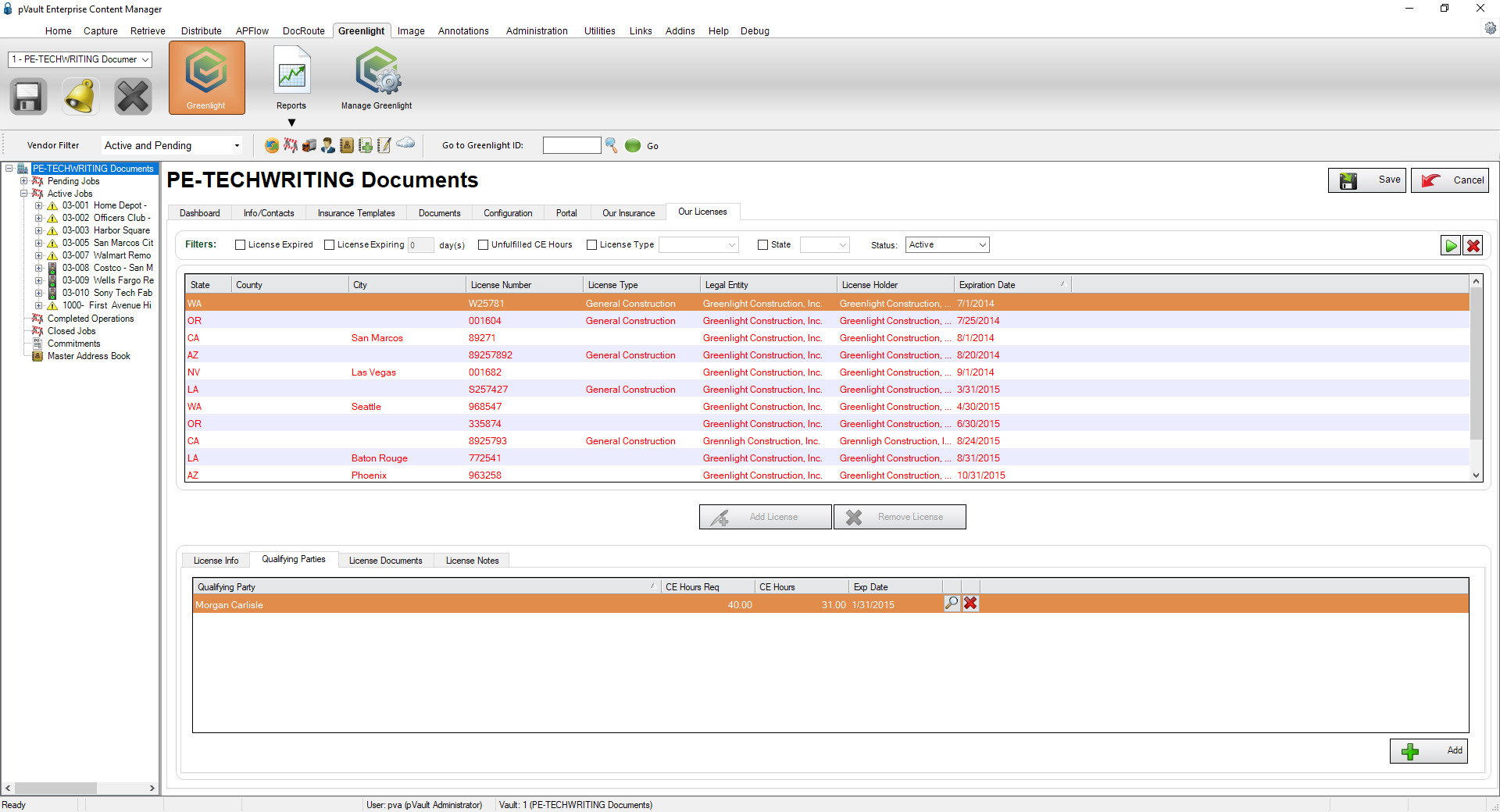The height and width of the screenshot is (812, 1500).
Task: Click Remove License button
Action: pos(900,517)
